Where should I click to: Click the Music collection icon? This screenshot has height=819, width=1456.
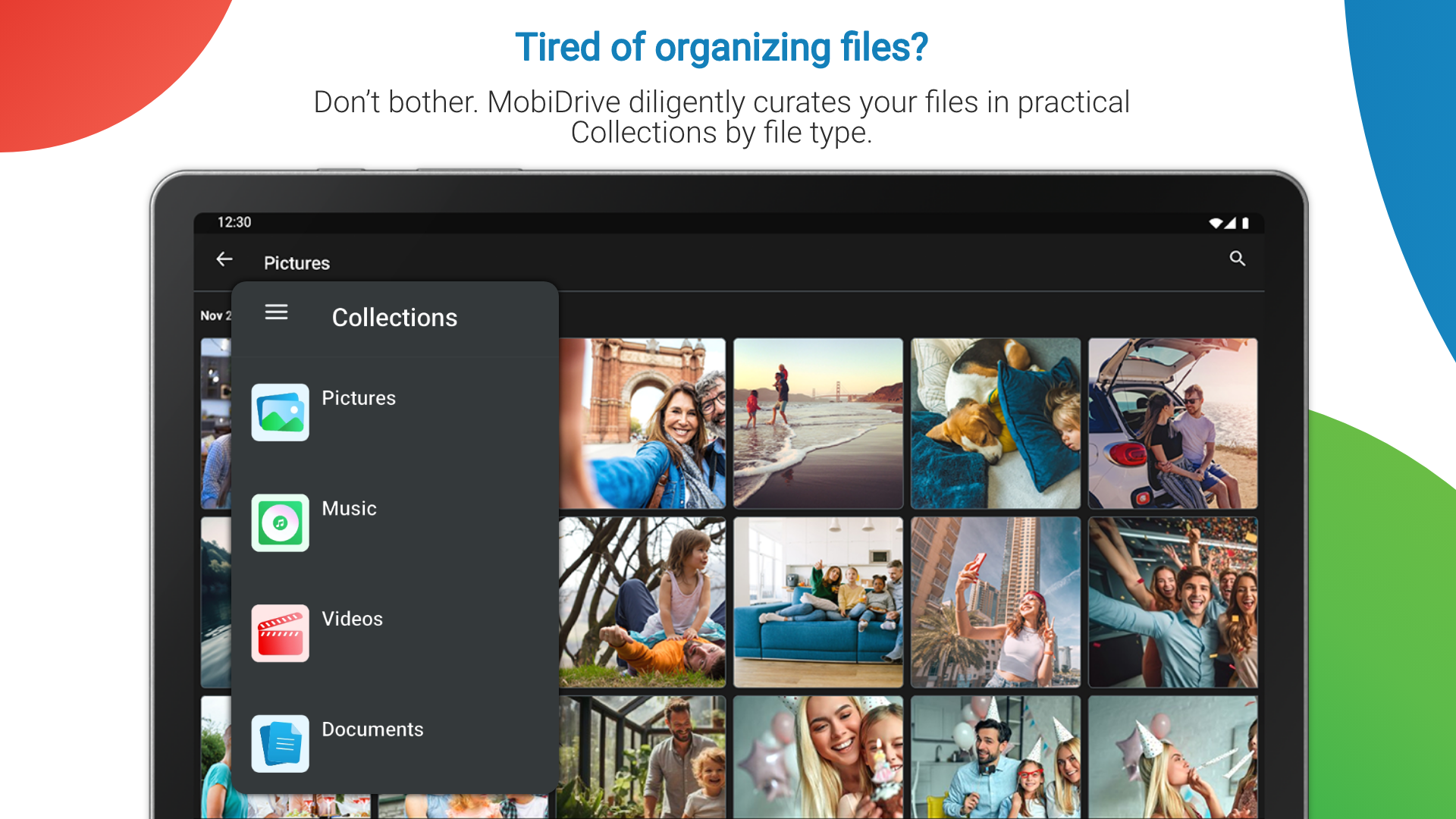point(281,523)
